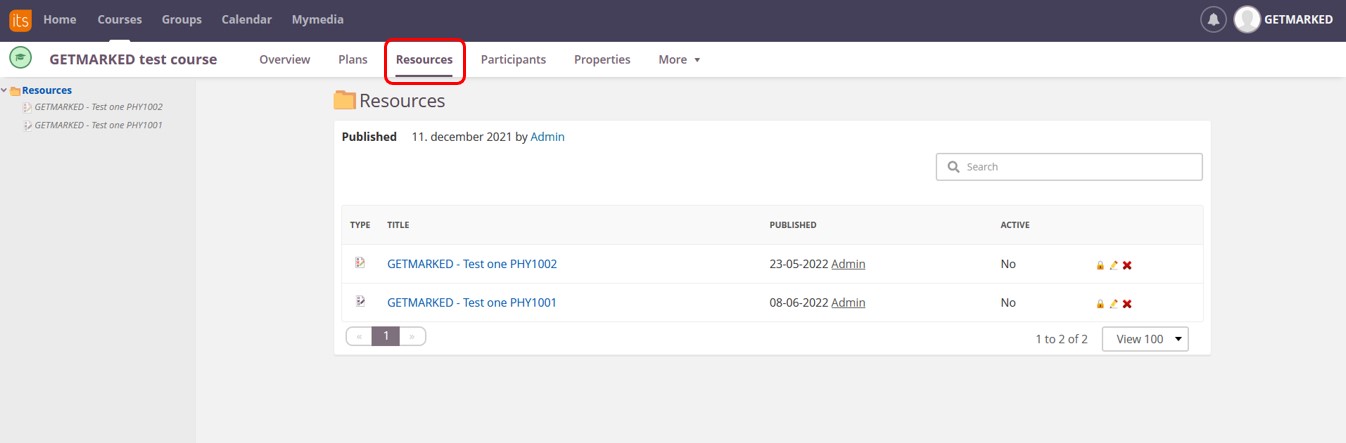Click the TITLE column header
The image size is (1346, 443).
398,225
